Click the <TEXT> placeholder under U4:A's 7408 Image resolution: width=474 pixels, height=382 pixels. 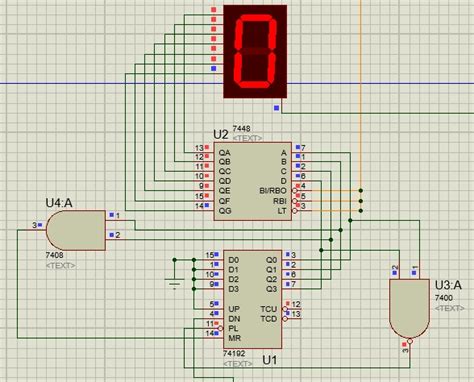(x=61, y=266)
